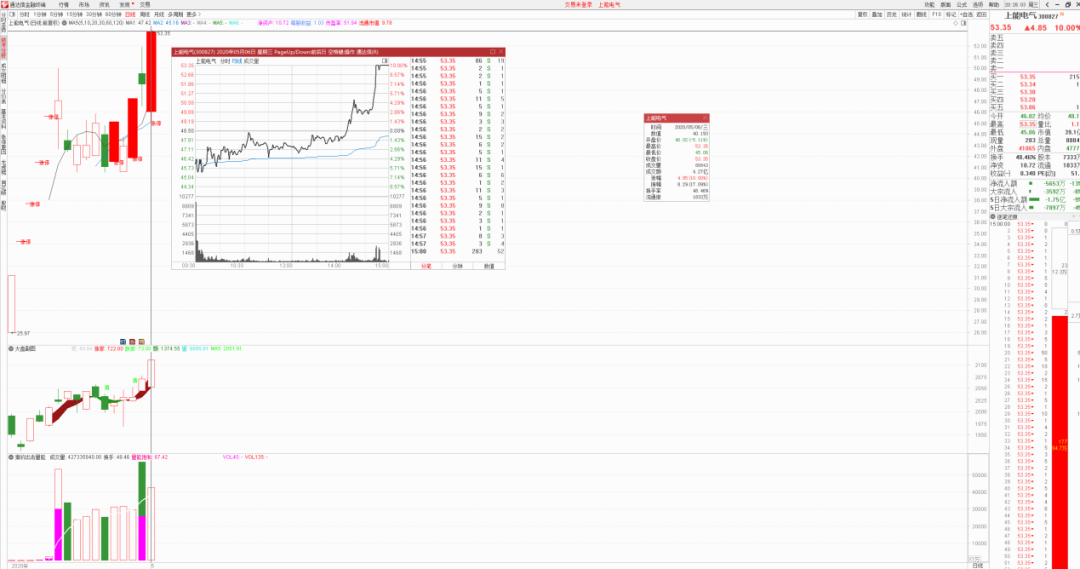Close the intraday popup window

coord(501,52)
